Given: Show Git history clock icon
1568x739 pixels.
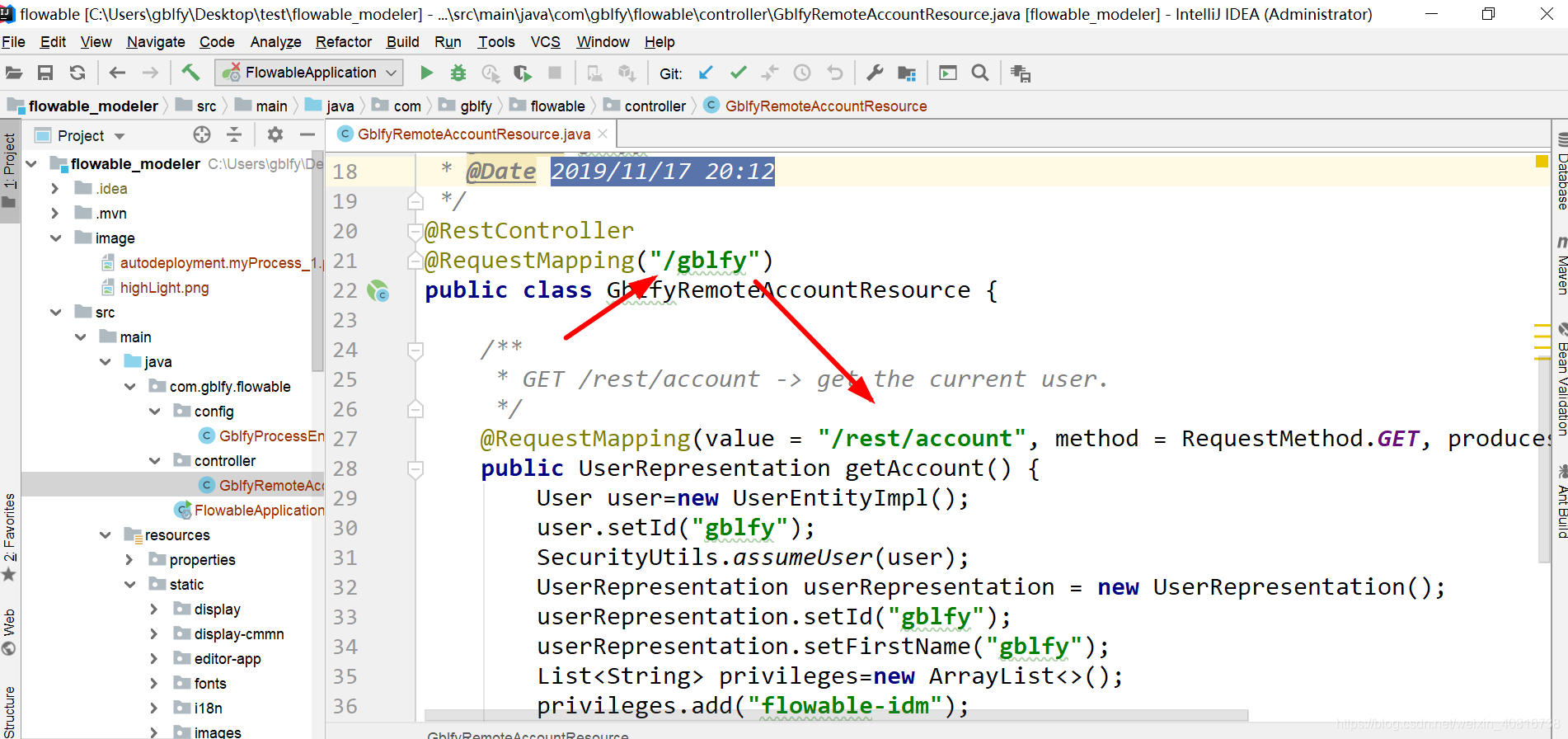Looking at the screenshot, I should (x=802, y=73).
